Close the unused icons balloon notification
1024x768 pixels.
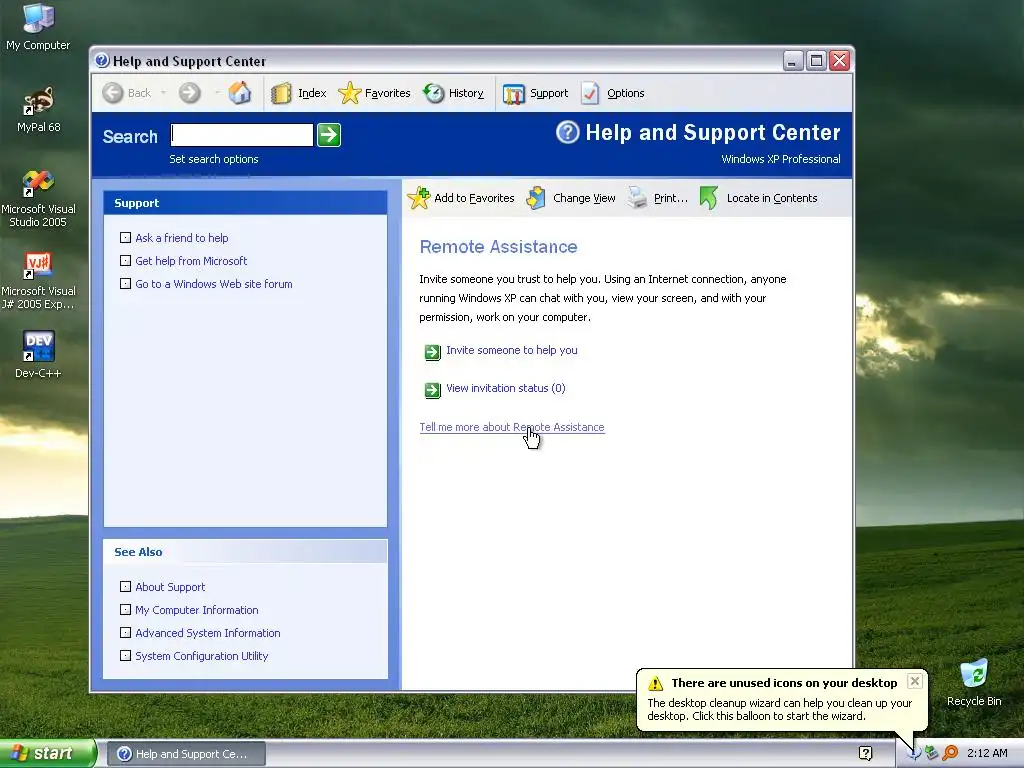tap(914, 681)
